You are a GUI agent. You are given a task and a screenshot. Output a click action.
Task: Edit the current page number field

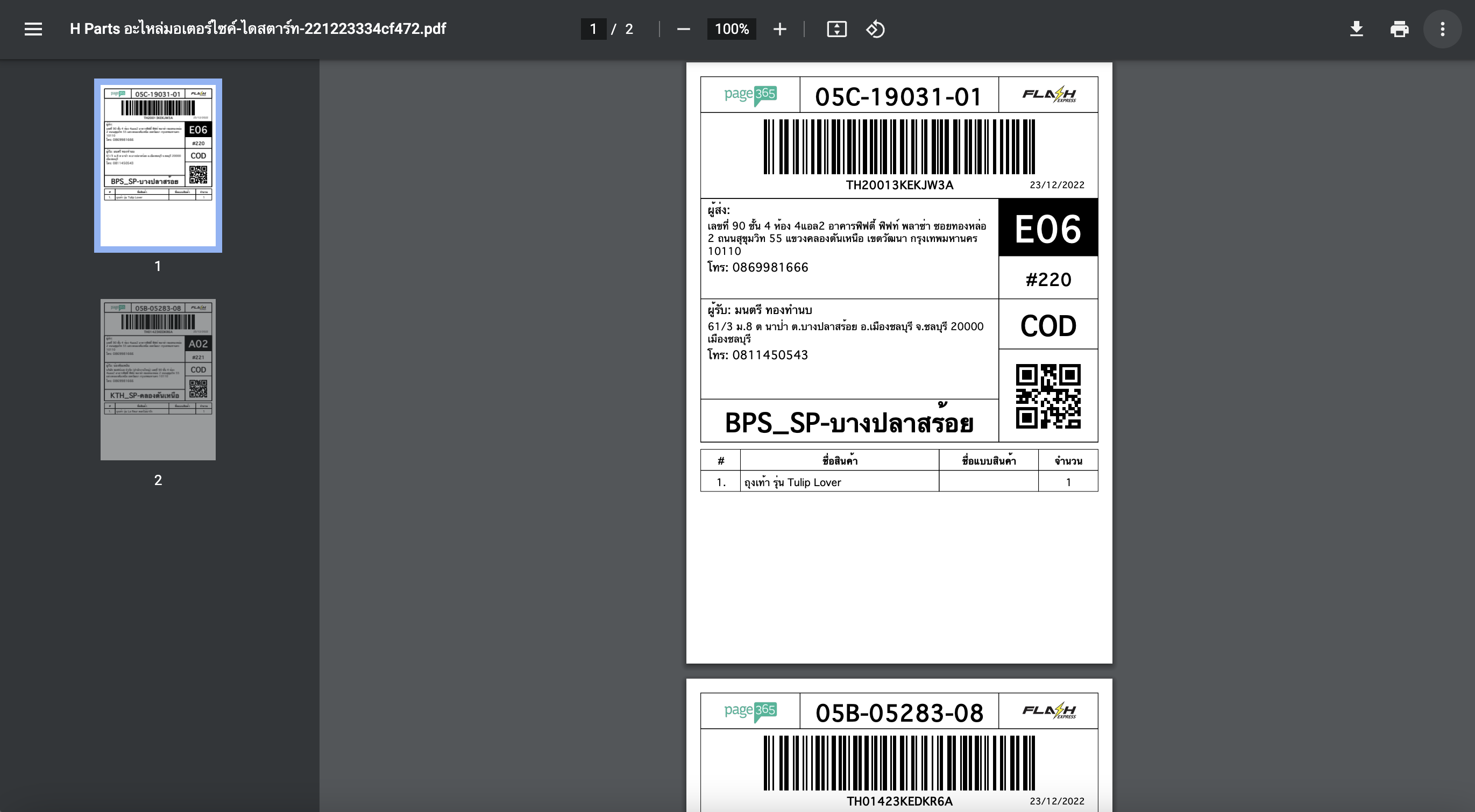tap(593, 29)
